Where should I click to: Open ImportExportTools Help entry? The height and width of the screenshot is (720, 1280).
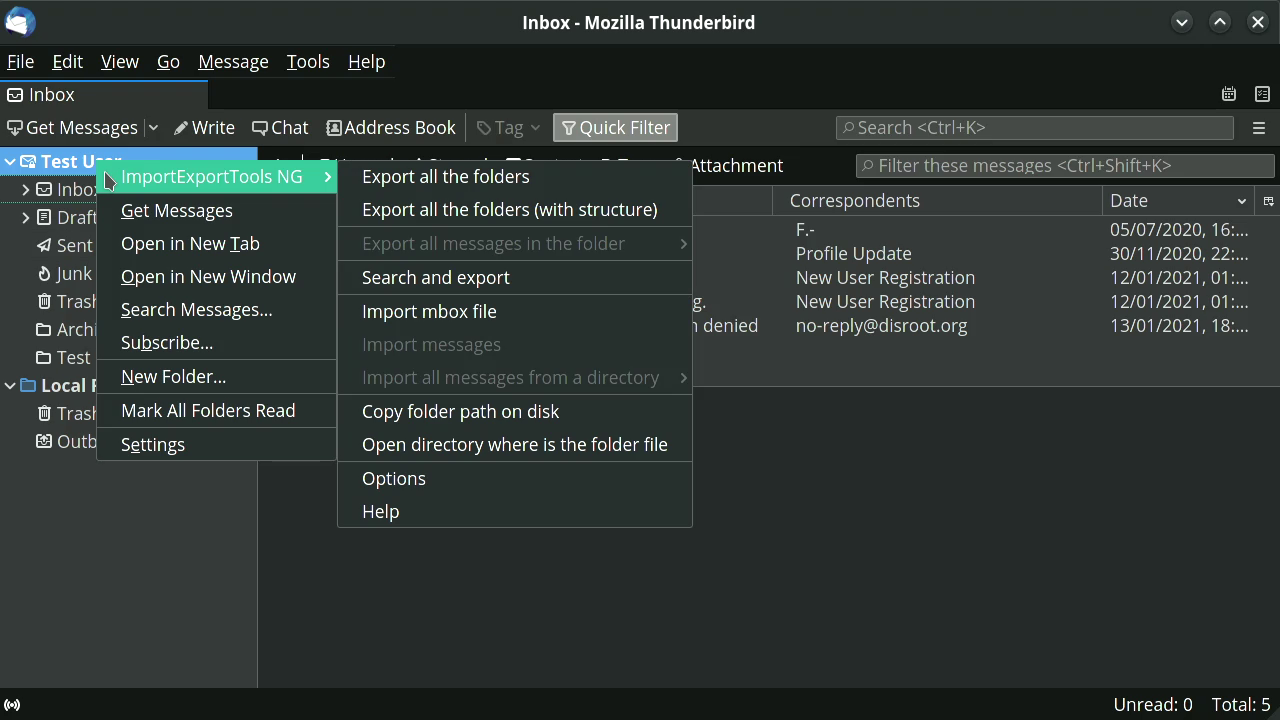515,512
